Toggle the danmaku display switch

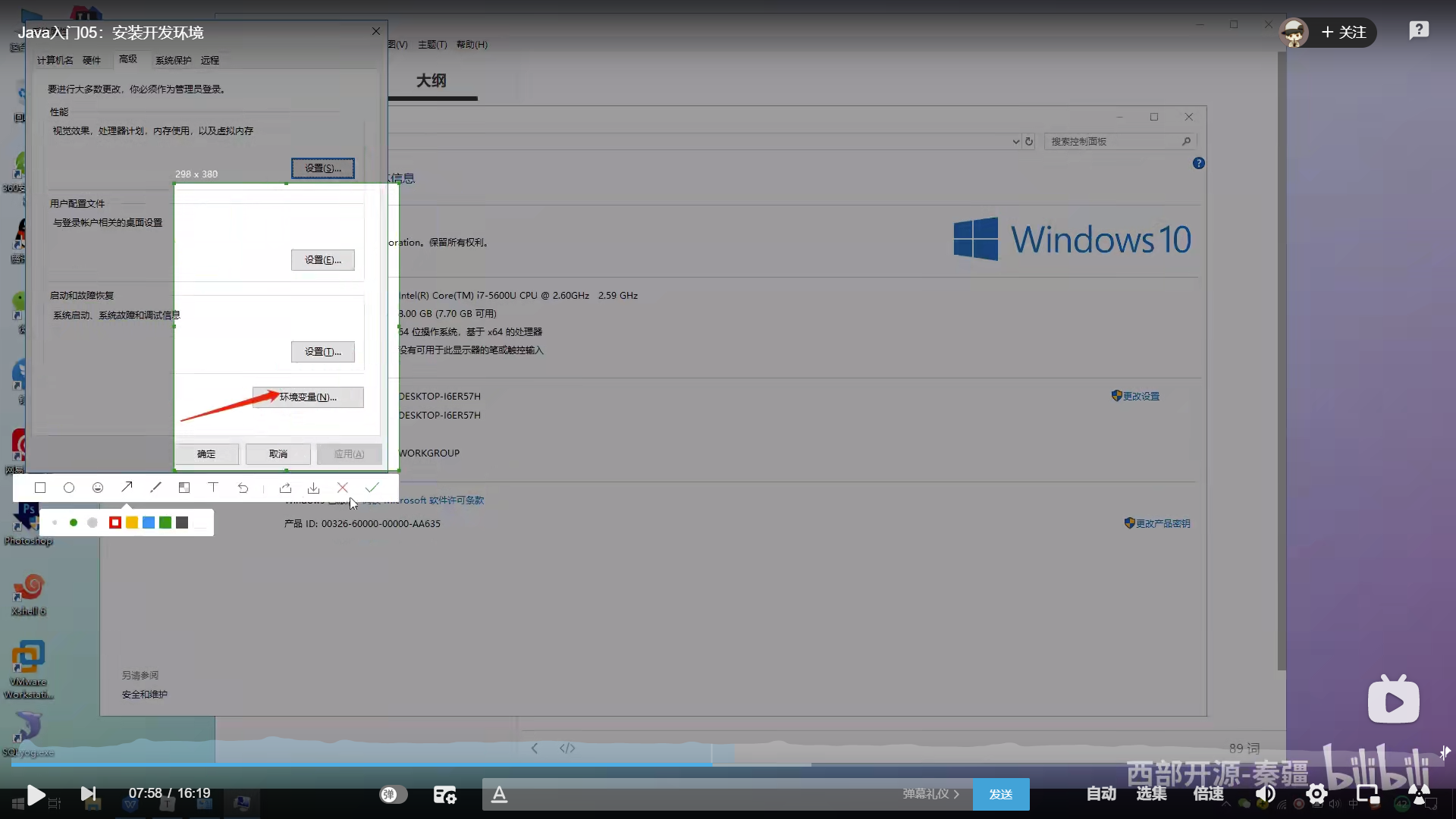tap(393, 794)
